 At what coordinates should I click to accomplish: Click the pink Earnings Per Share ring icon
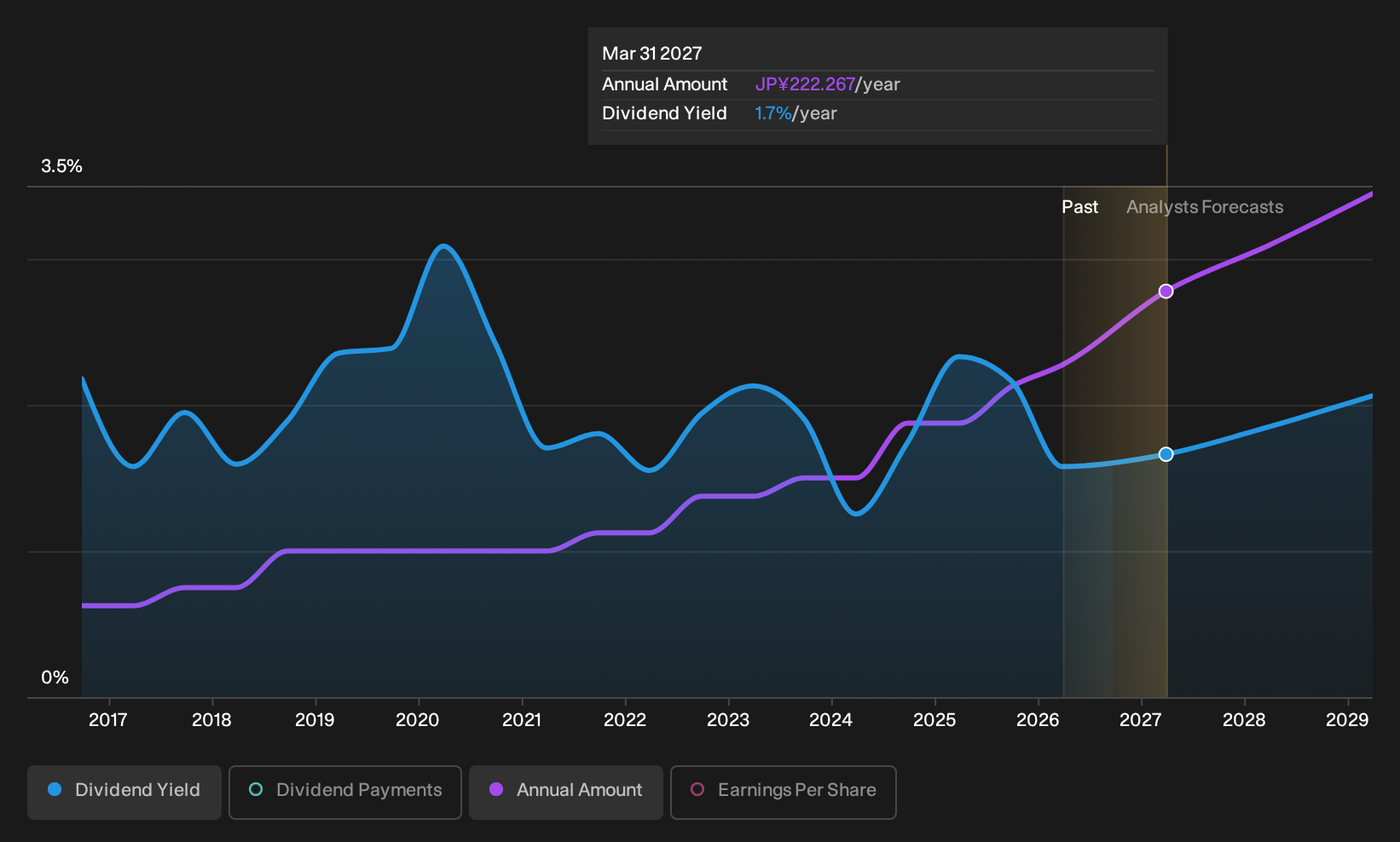pos(697,789)
